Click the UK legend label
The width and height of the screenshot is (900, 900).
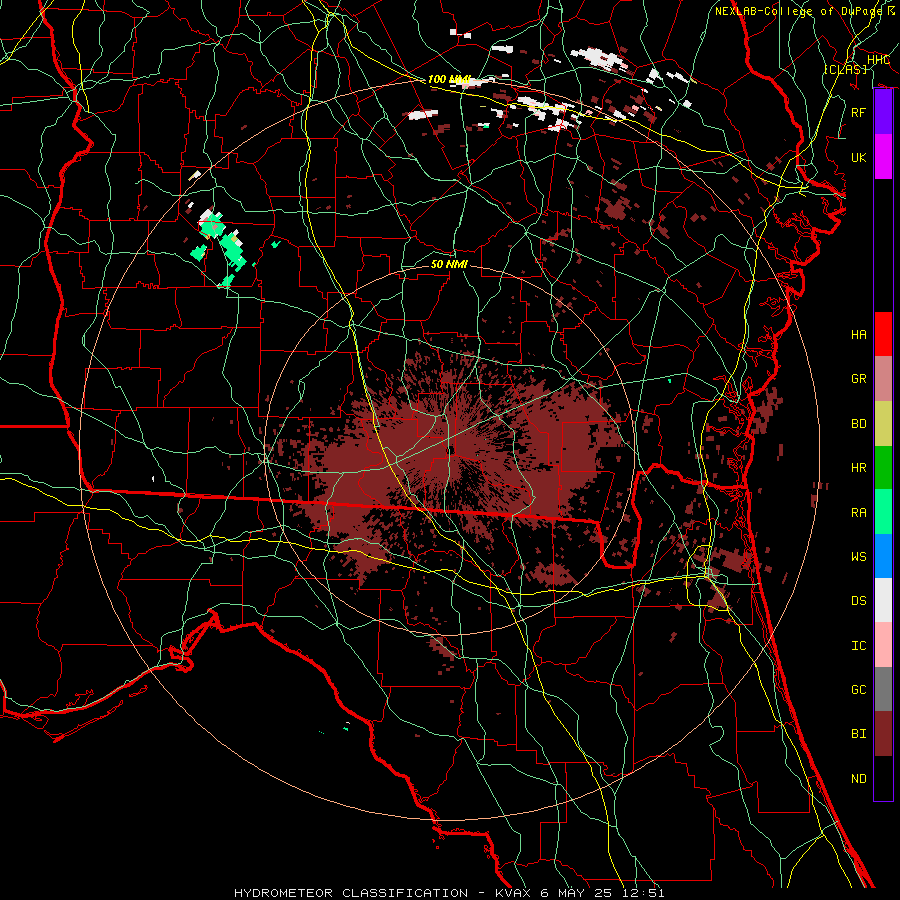pyautogui.click(x=858, y=157)
